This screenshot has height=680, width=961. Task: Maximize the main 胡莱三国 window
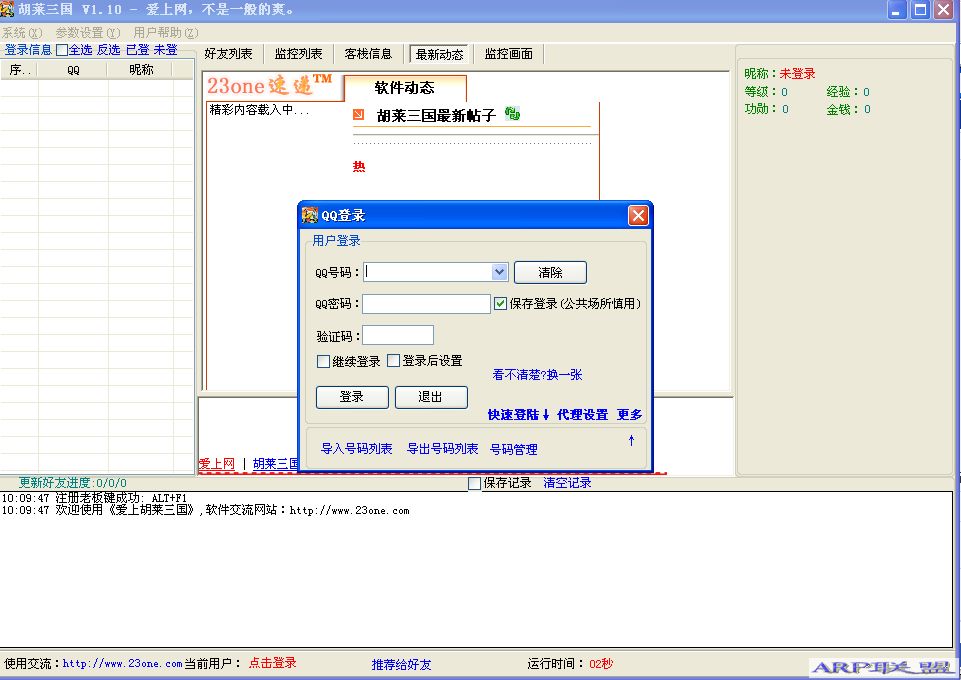click(919, 10)
